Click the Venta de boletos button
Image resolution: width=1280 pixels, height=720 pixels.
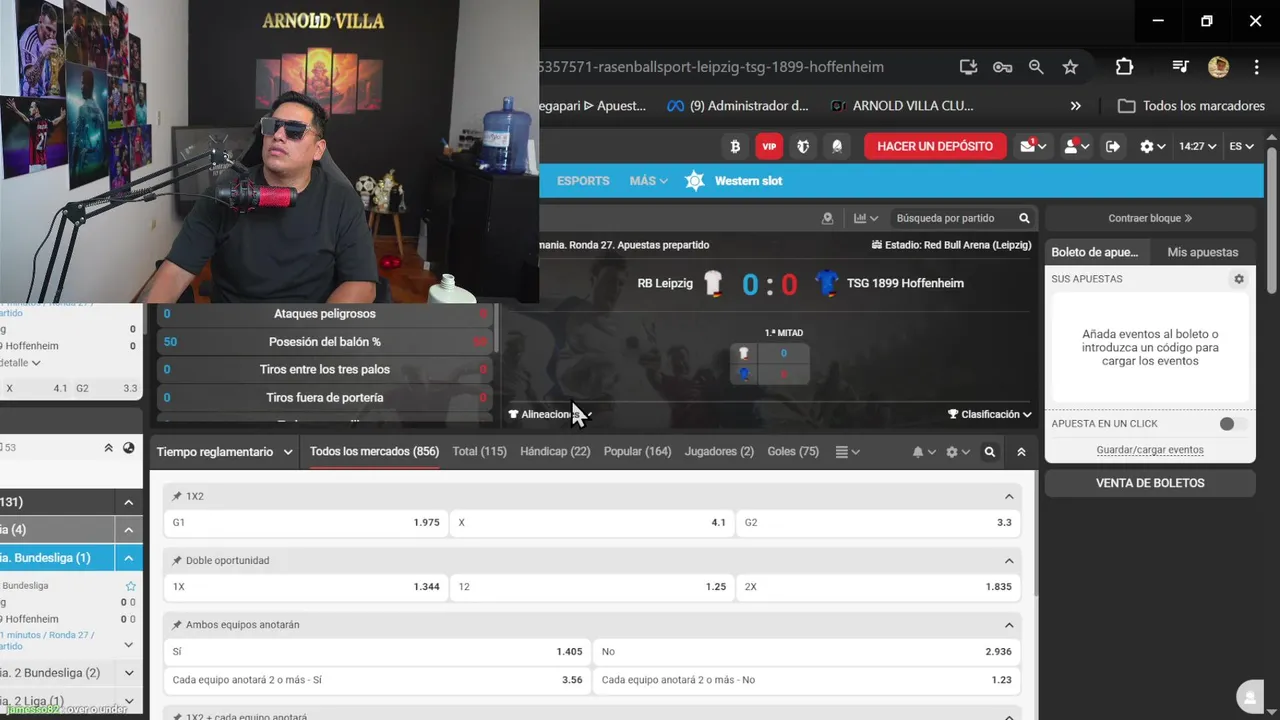coord(1150,483)
